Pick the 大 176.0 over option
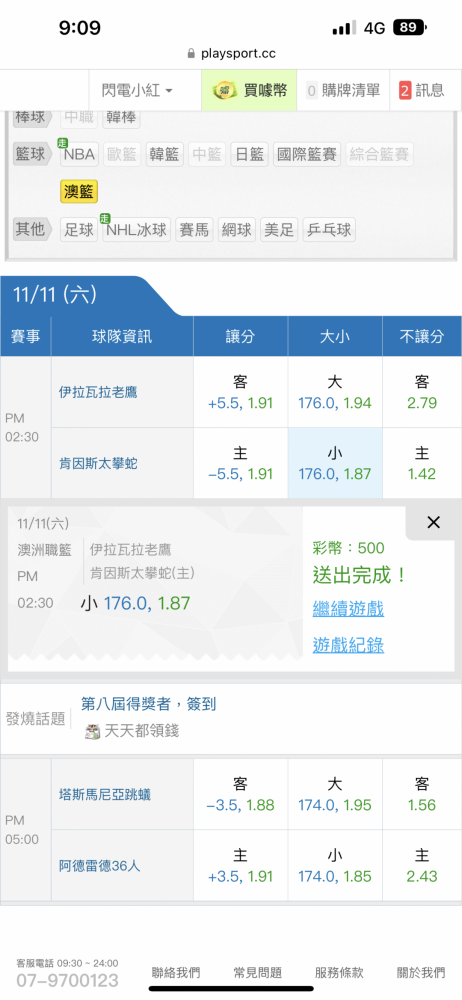This screenshot has height=1000, width=462. click(335, 392)
